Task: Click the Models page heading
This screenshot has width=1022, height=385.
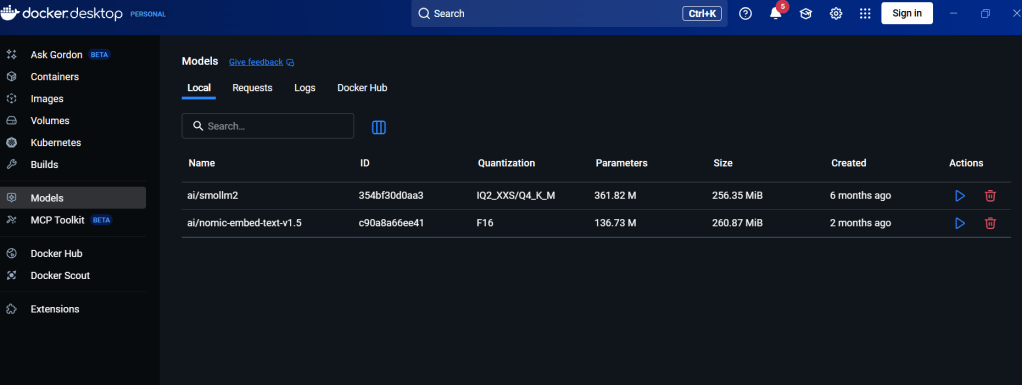Action: [x=200, y=61]
